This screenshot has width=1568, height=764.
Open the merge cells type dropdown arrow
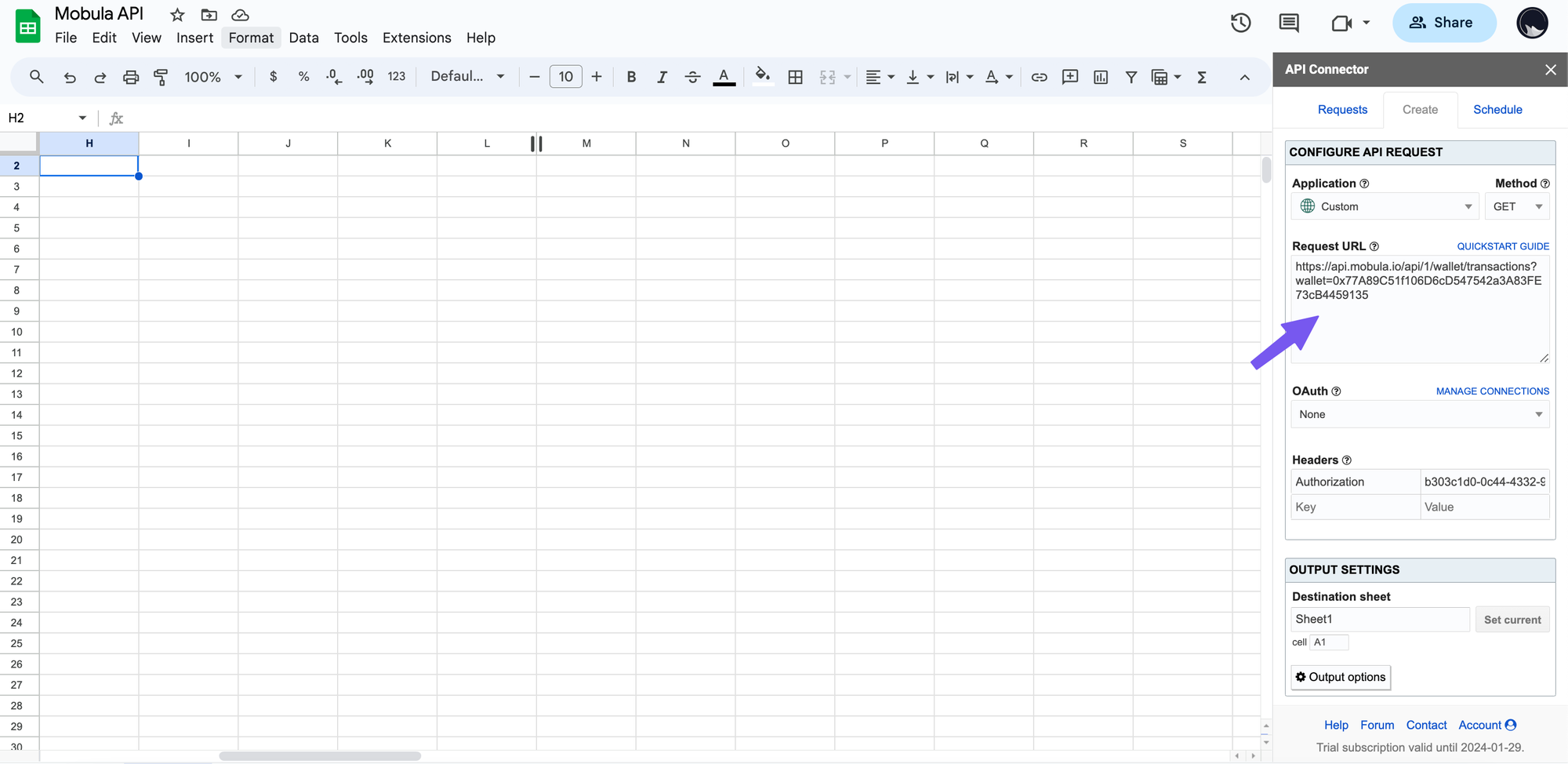click(x=848, y=77)
